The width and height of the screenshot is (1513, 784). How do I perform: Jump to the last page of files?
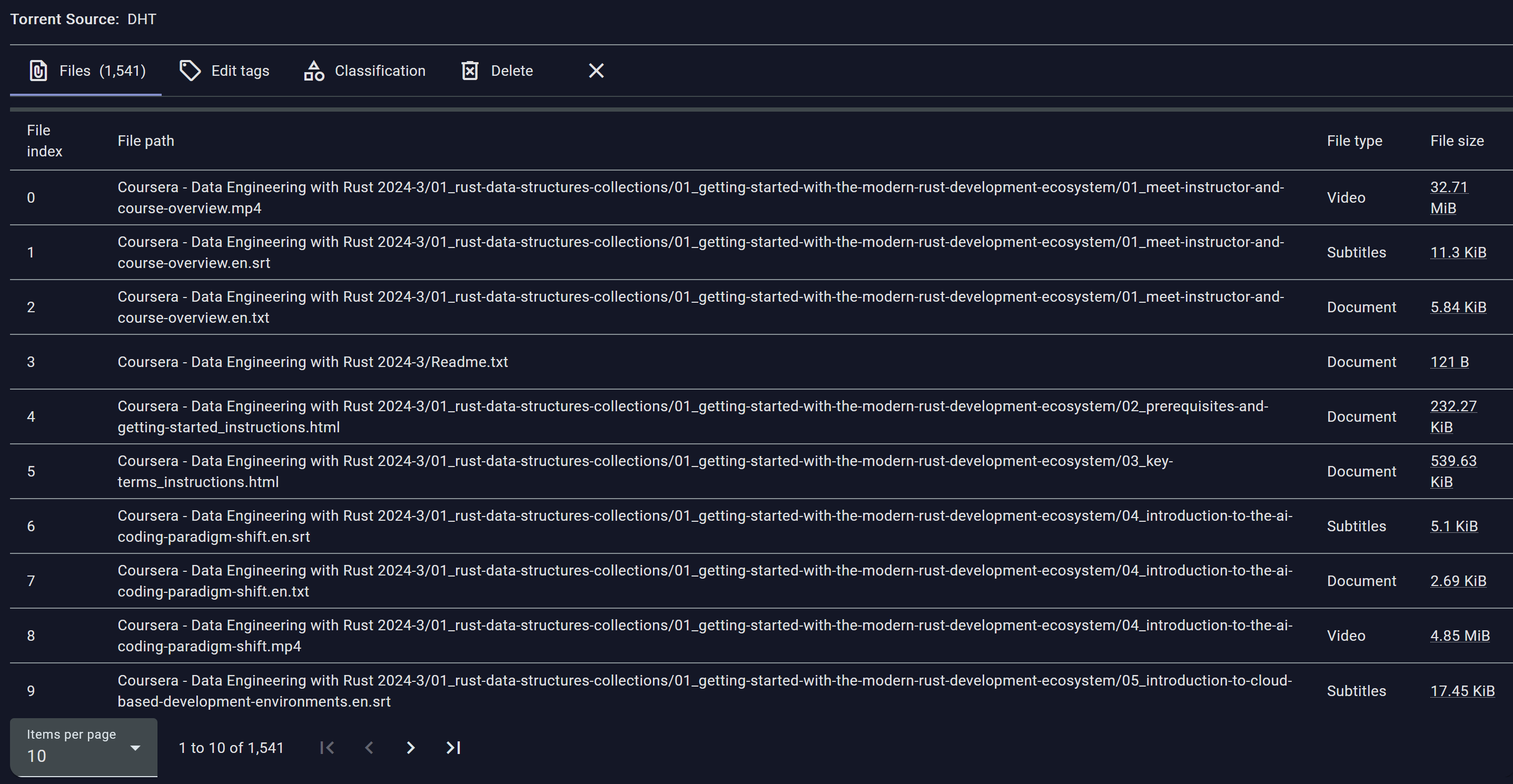click(453, 748)
